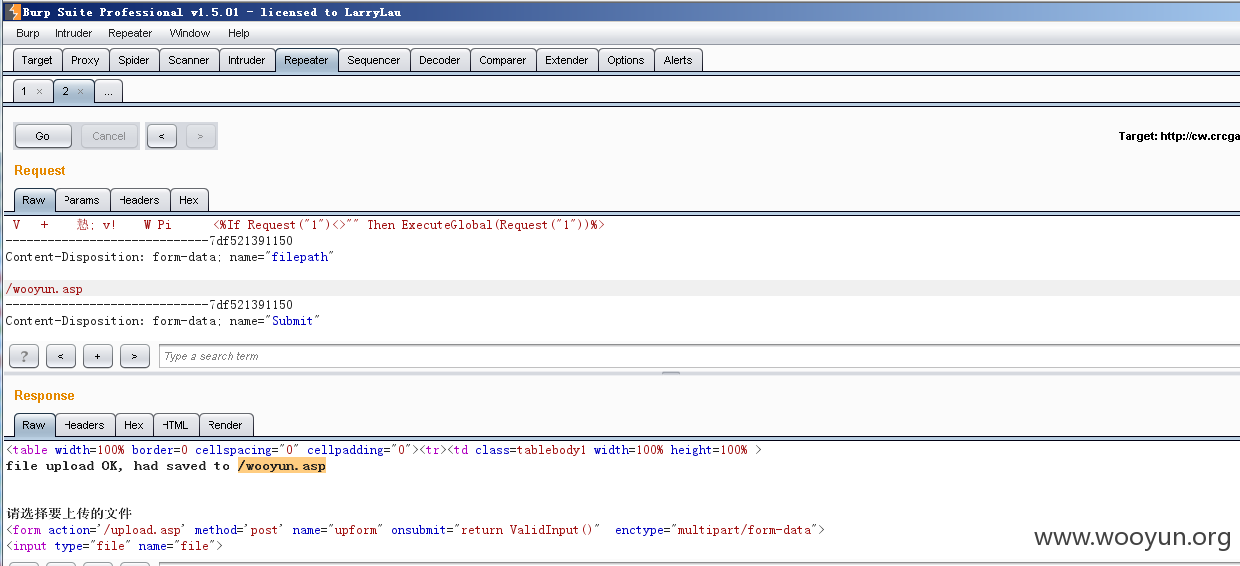1240x566 pixels.
Task: Switch to the Decoder tab
Action: [x=440, y=60]
